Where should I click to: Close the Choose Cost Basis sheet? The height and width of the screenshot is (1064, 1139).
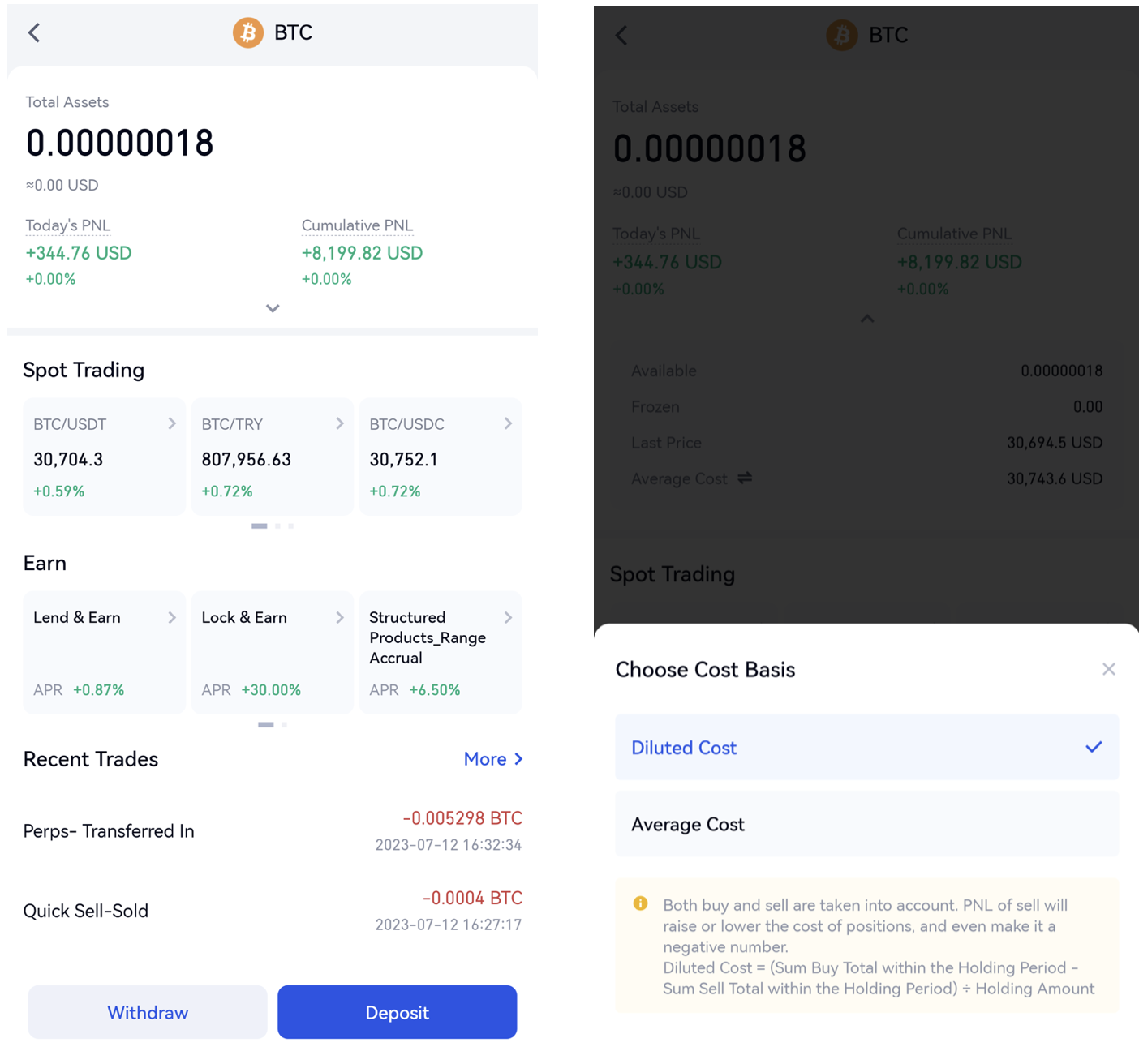1108,669
